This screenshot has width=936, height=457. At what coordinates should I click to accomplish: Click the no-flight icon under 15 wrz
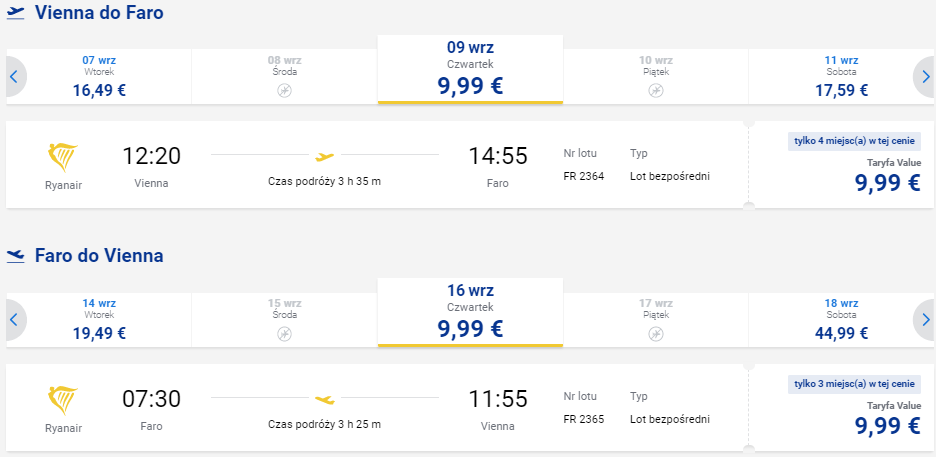click(285, 334)
